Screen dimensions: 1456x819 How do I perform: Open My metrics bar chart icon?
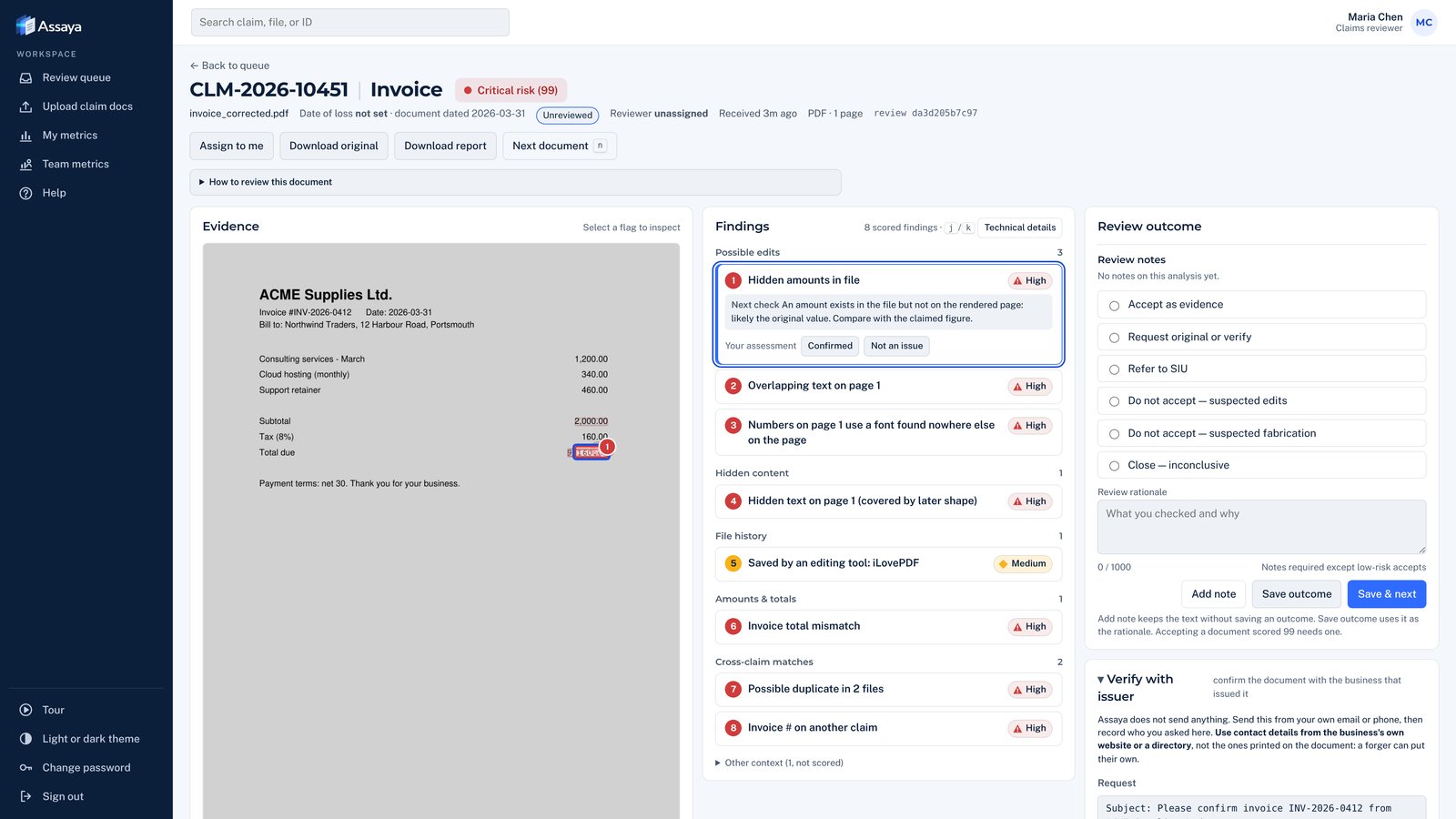pyautogui.click(x=25, y=136)
